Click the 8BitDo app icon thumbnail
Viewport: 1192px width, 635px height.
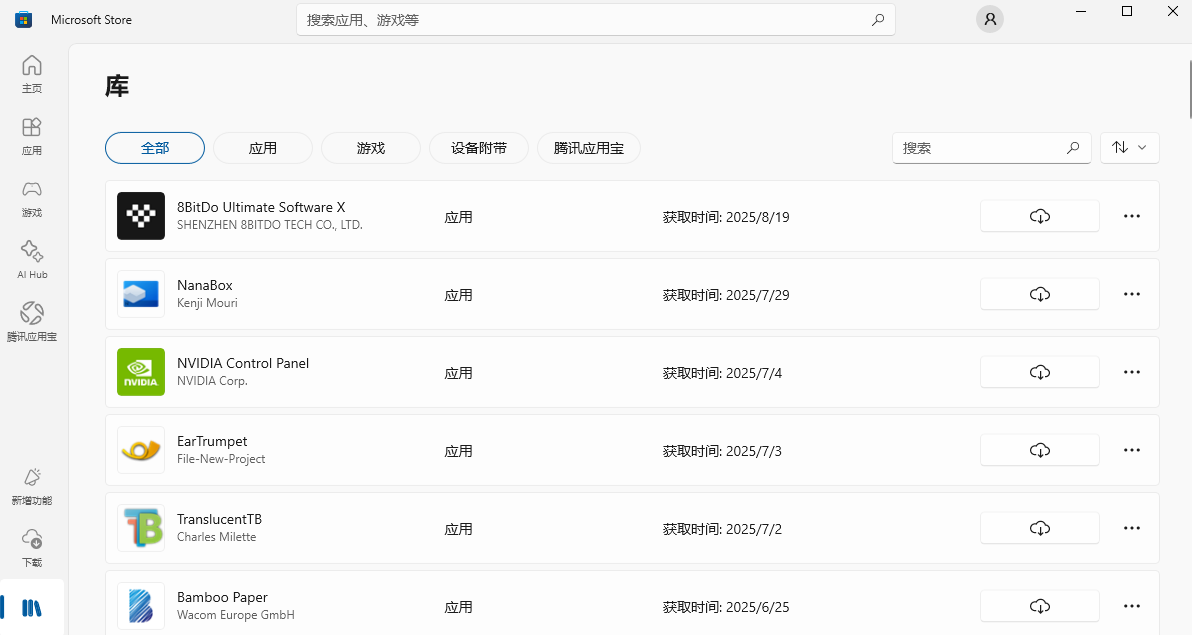141,216
